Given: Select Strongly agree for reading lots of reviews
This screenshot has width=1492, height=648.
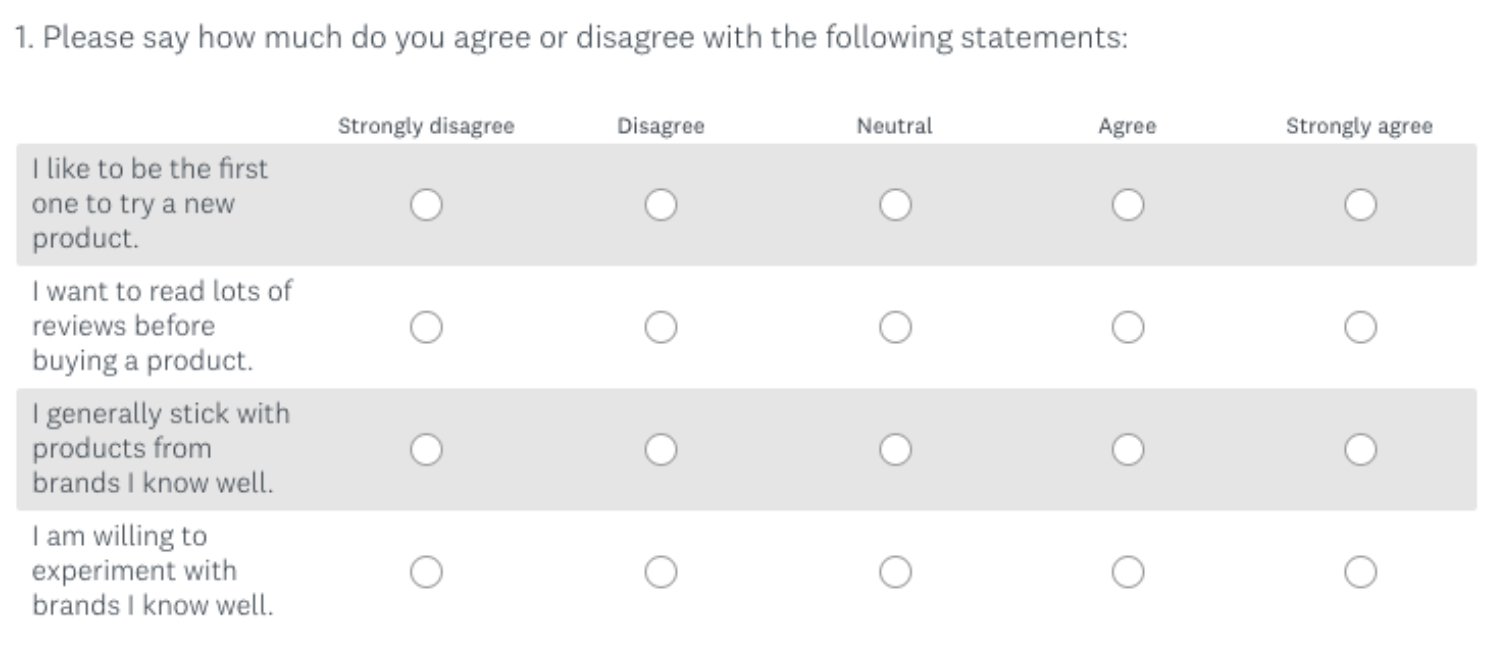Looking at the screenshot, I should pyautogui.click(x=1361, y=324).
